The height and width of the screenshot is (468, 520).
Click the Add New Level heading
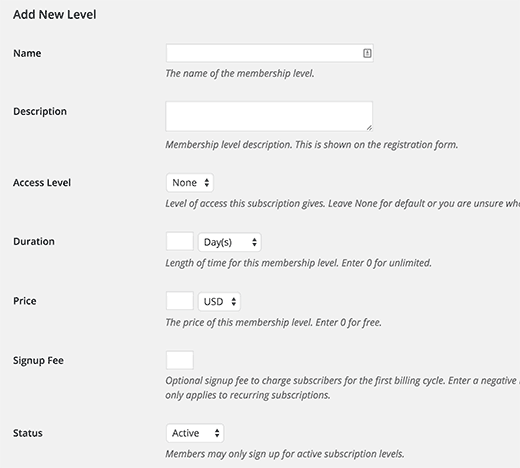55,15
